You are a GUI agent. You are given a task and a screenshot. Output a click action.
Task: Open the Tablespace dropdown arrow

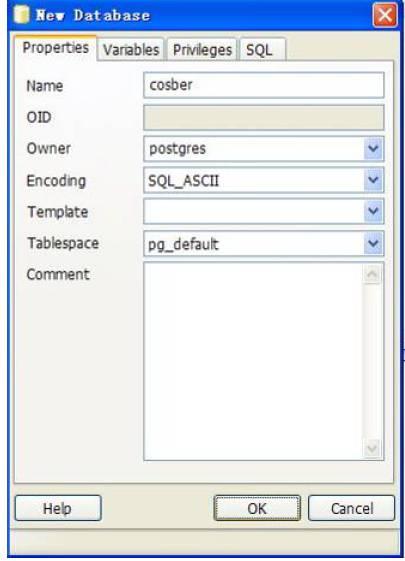(x=374, y=244)
